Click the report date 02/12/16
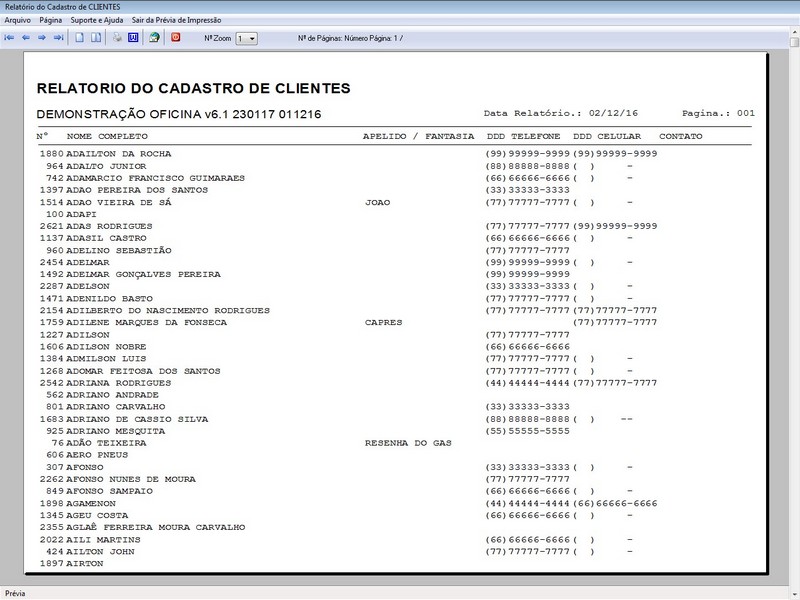 point(613,113)
